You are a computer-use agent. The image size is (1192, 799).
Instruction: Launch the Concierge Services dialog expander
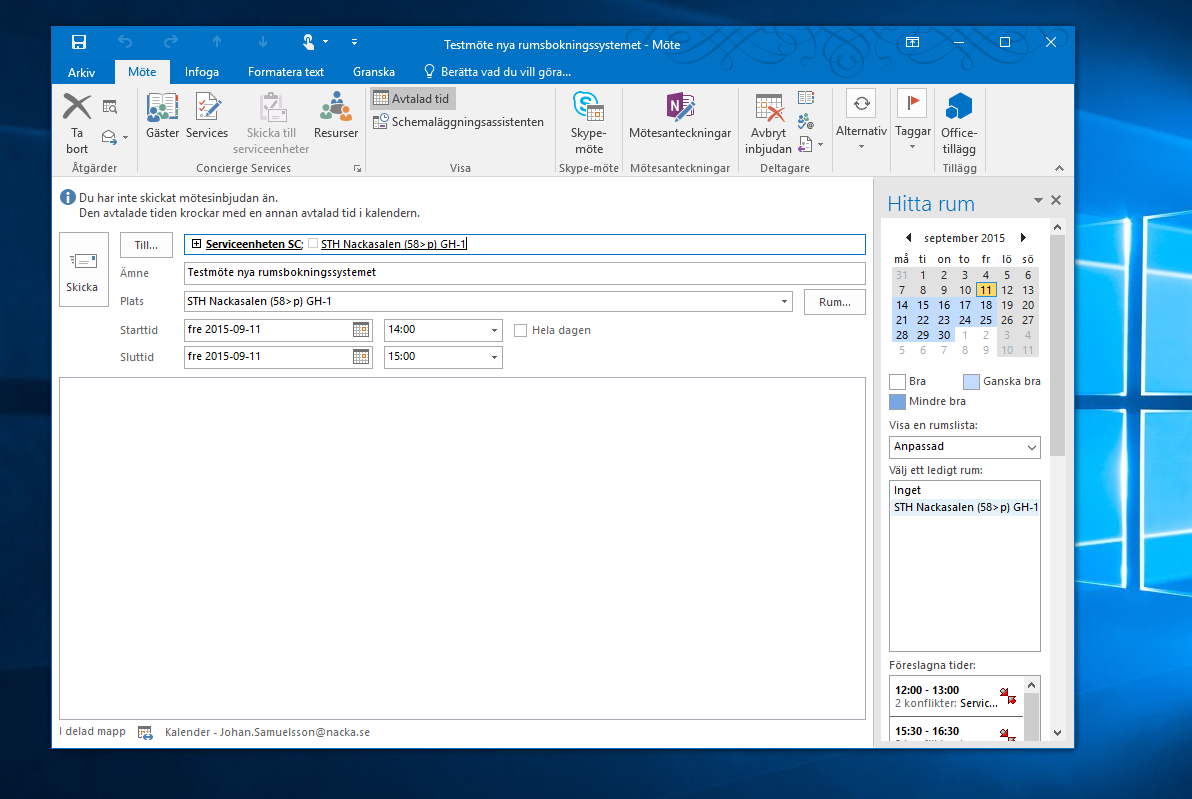point(357,169)
